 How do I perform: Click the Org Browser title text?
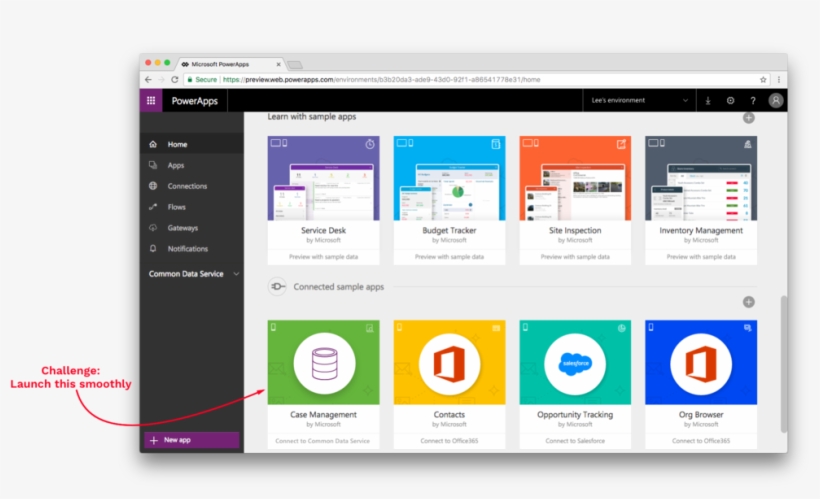click(701, 414)
